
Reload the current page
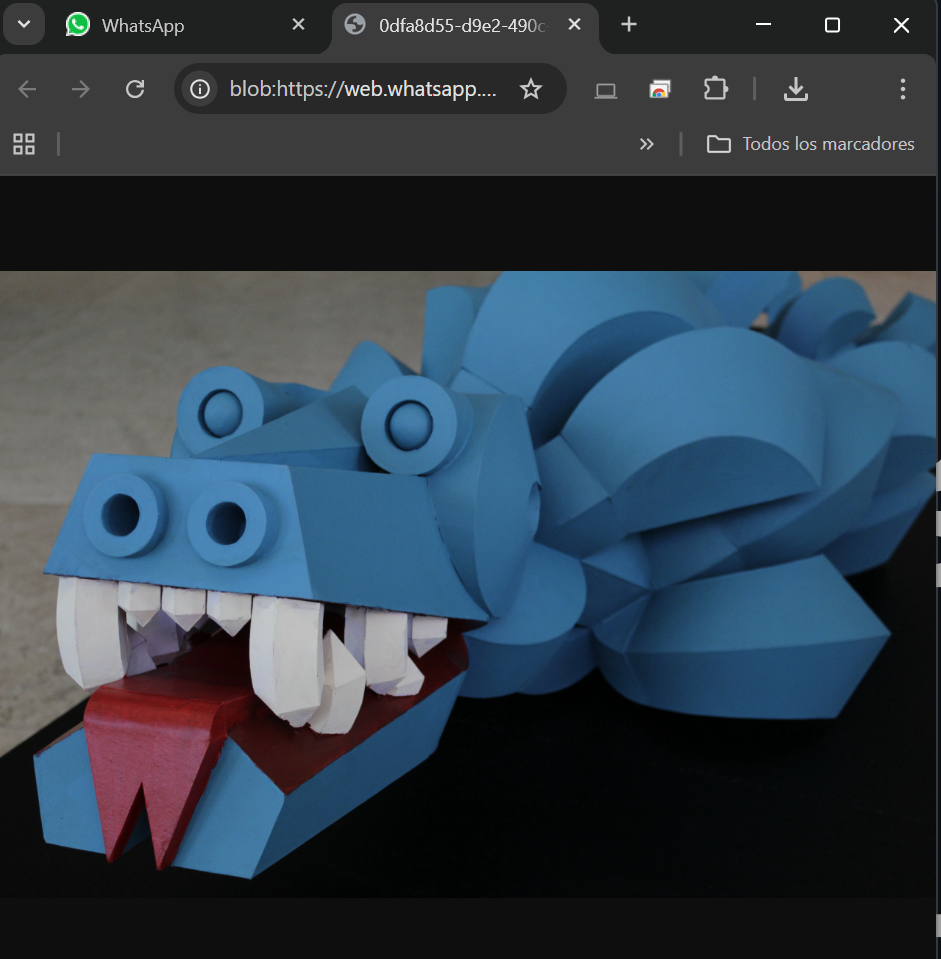tap(135, 90)
